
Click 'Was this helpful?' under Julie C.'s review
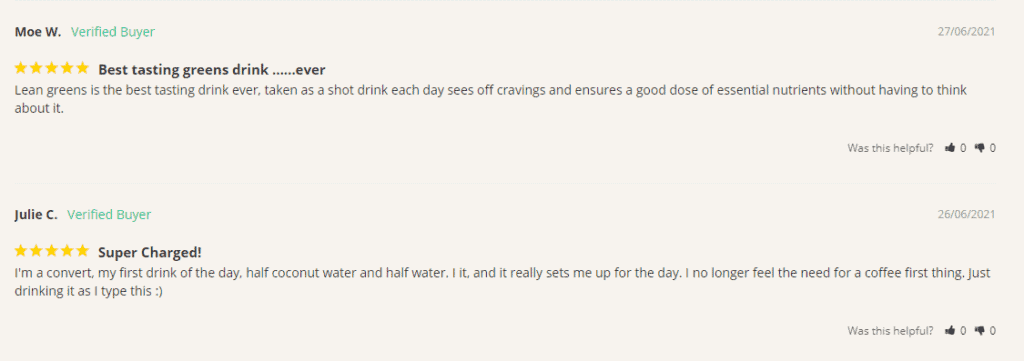click(x=890, y=331)
